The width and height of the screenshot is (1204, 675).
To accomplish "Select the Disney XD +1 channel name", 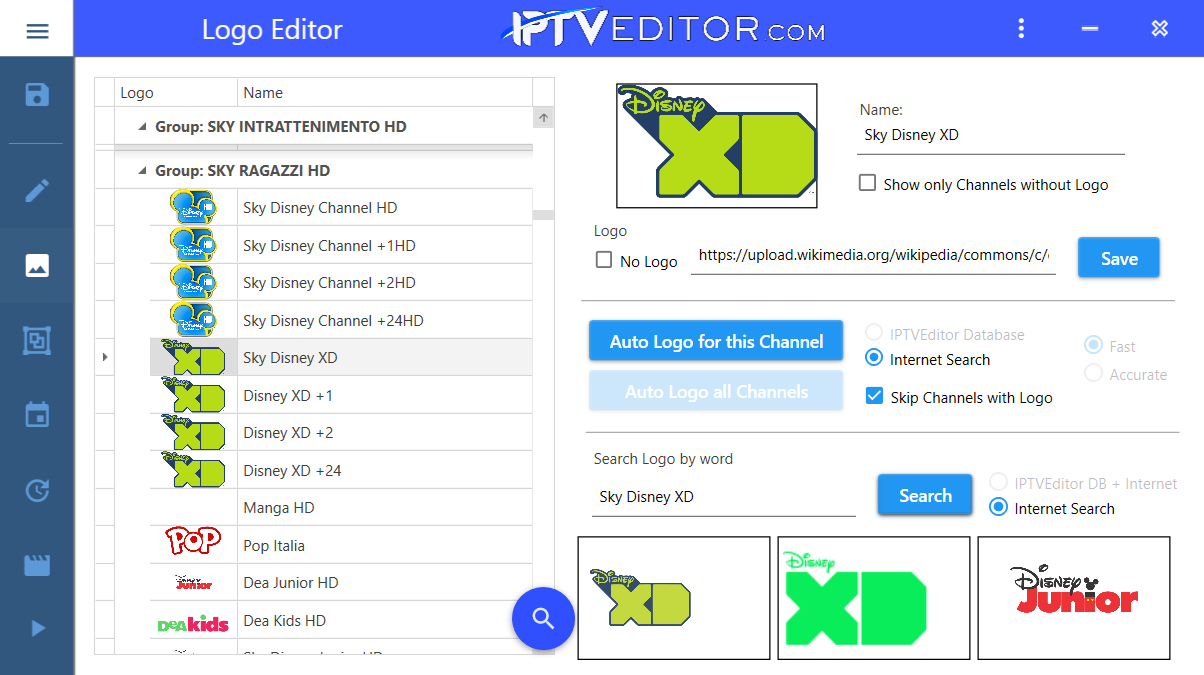I will [x=288, y=396].
